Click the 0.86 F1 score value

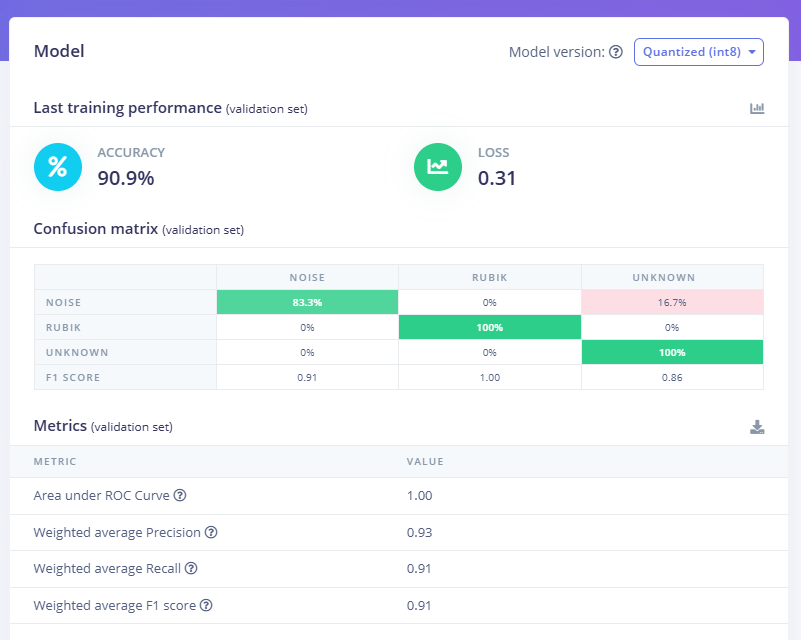[671, 377]
